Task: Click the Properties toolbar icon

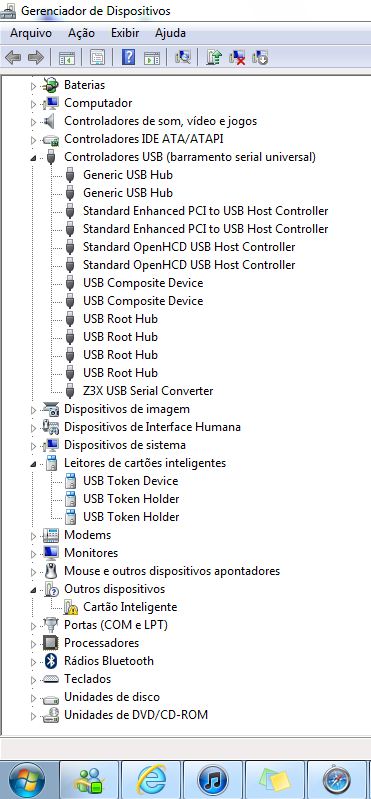Action: (97, 57)
